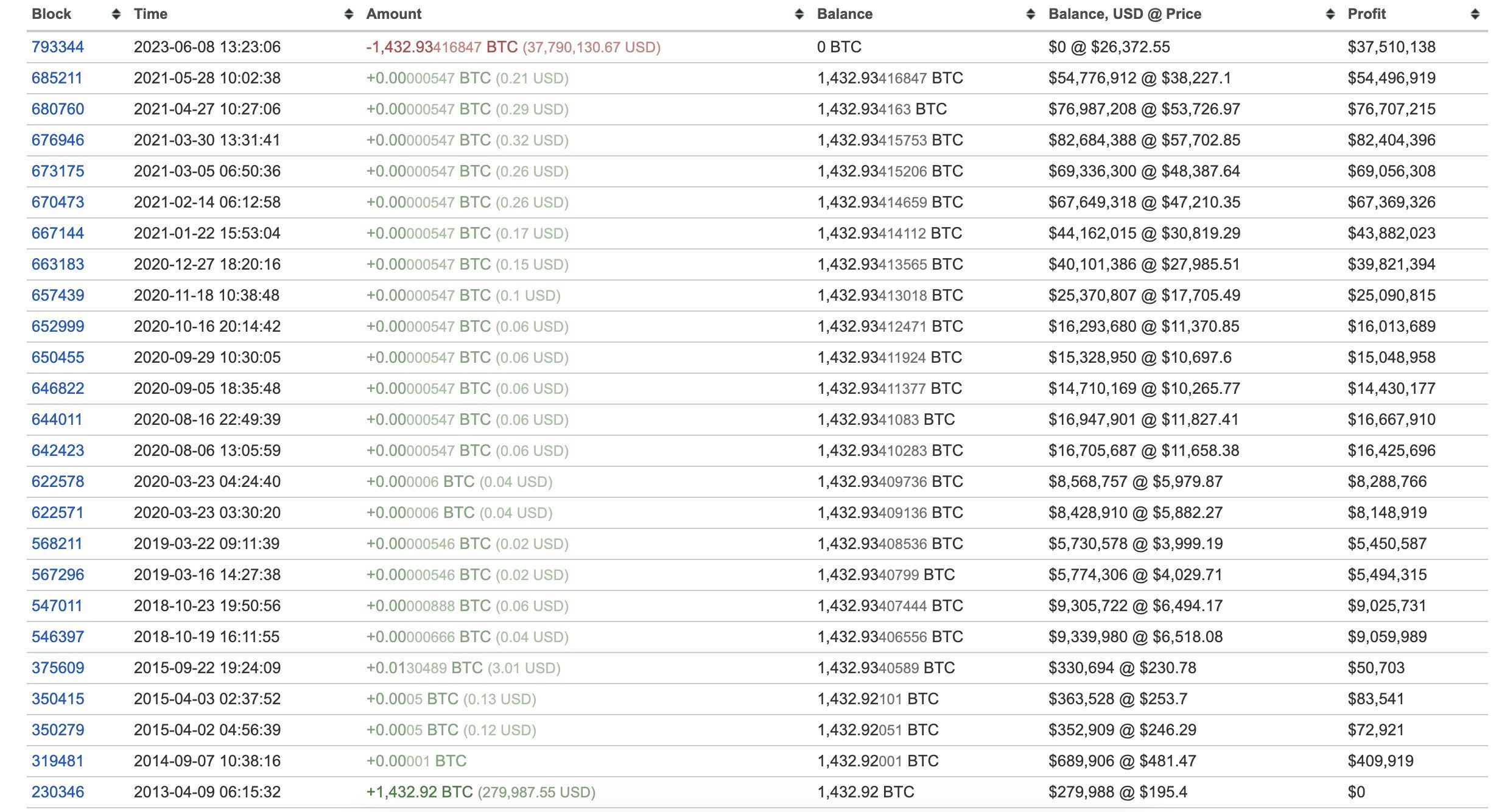This screenshot has height=812, width=1499.
Task: Sort by the Profit header label
Action: (x=1366, y=14)
